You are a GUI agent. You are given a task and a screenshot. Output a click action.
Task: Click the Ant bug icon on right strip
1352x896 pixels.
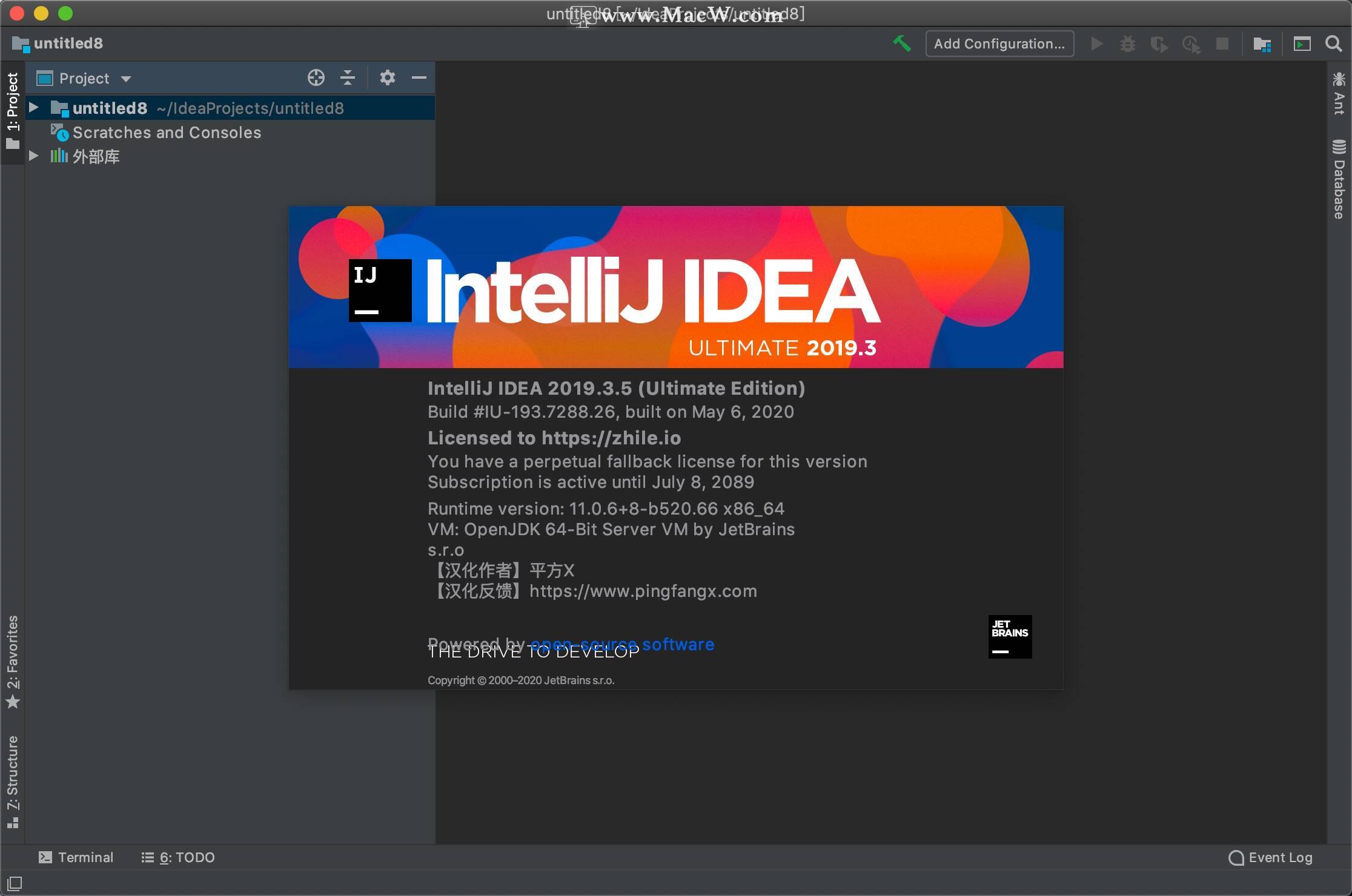coord(1339,79)
